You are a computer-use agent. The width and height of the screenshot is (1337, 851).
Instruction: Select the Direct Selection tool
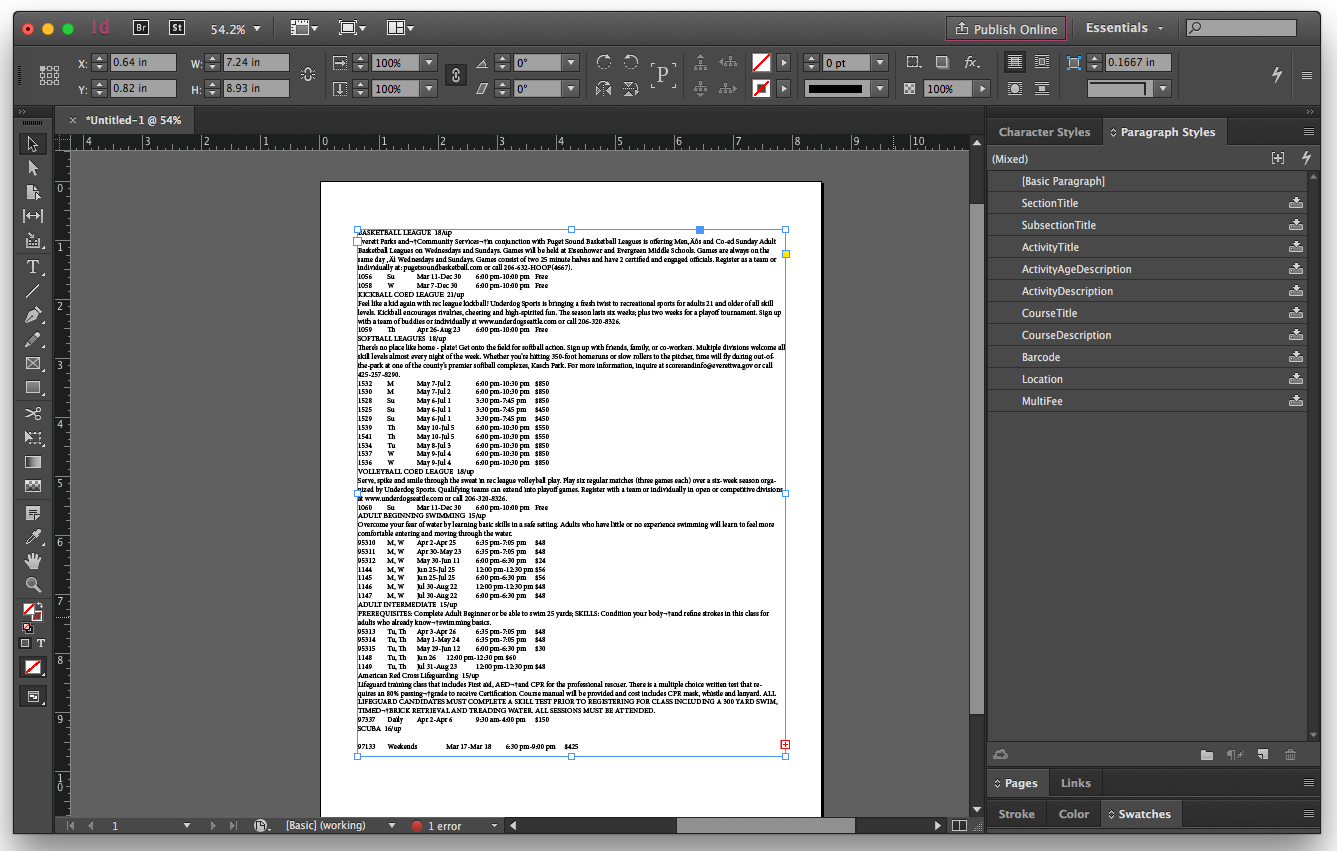[x=33, y=168]
